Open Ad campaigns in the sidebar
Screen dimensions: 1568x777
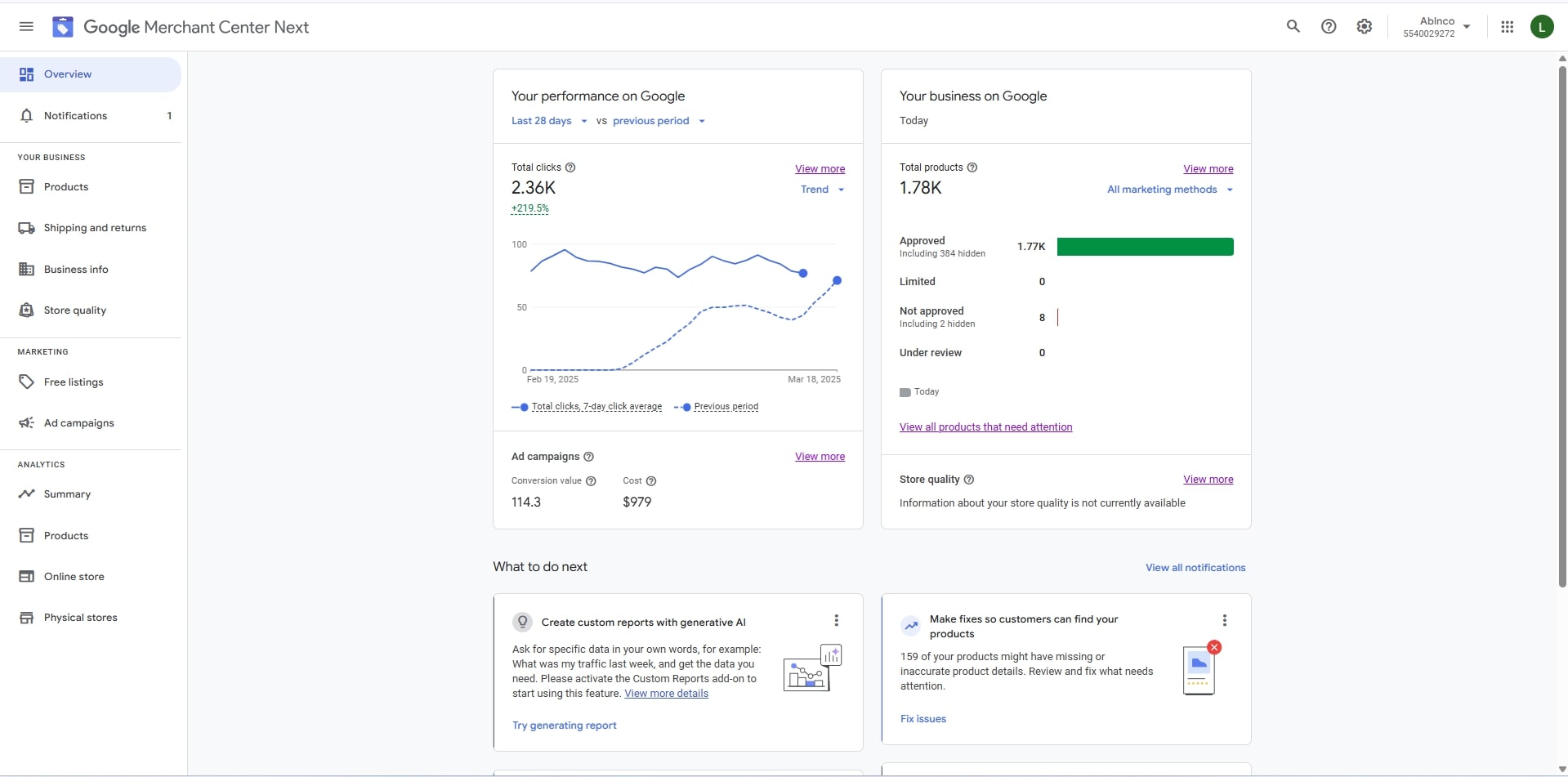click(x=91, y=423)
